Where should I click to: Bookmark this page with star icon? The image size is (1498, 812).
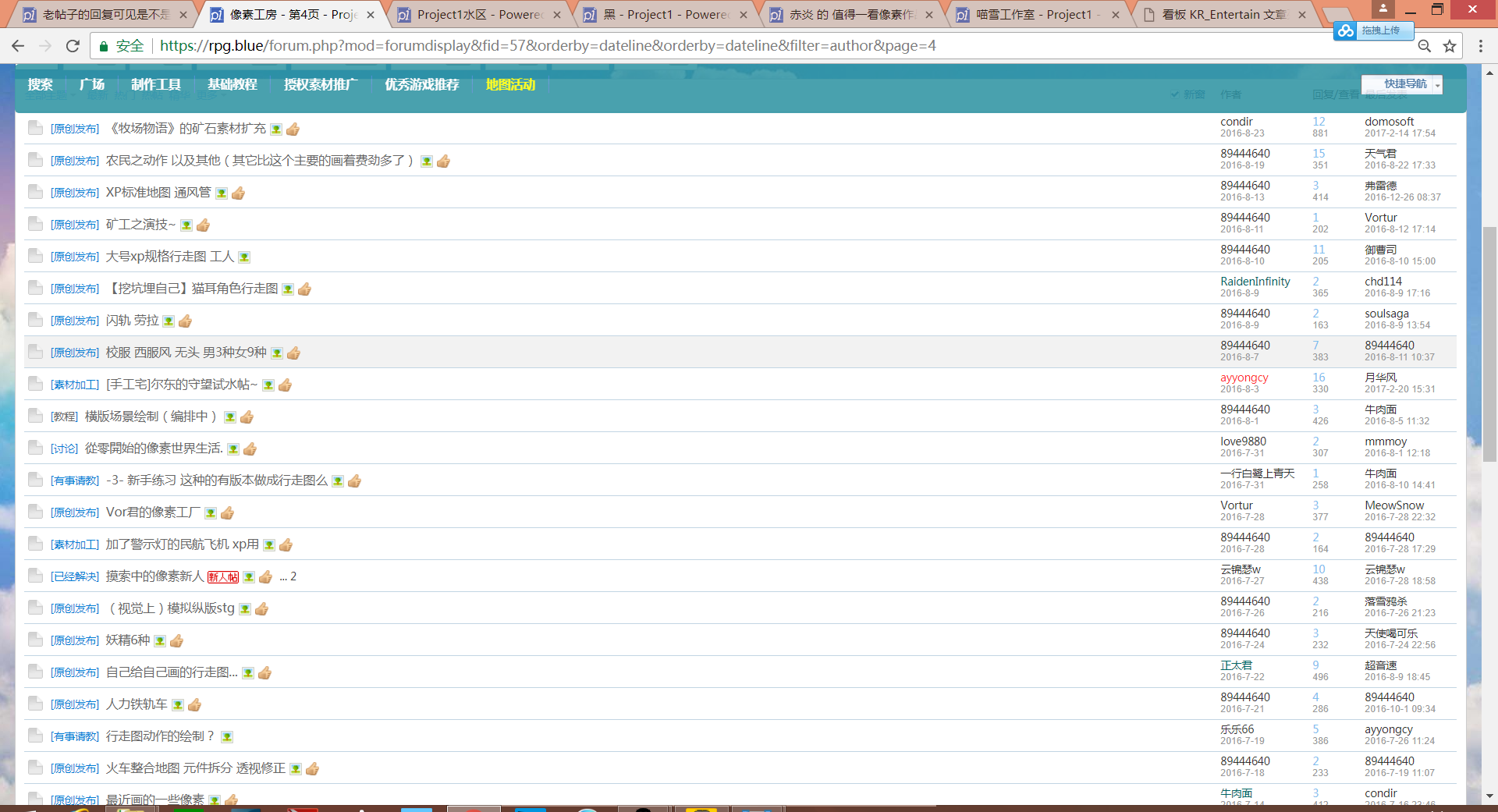tap(1450, 46)
